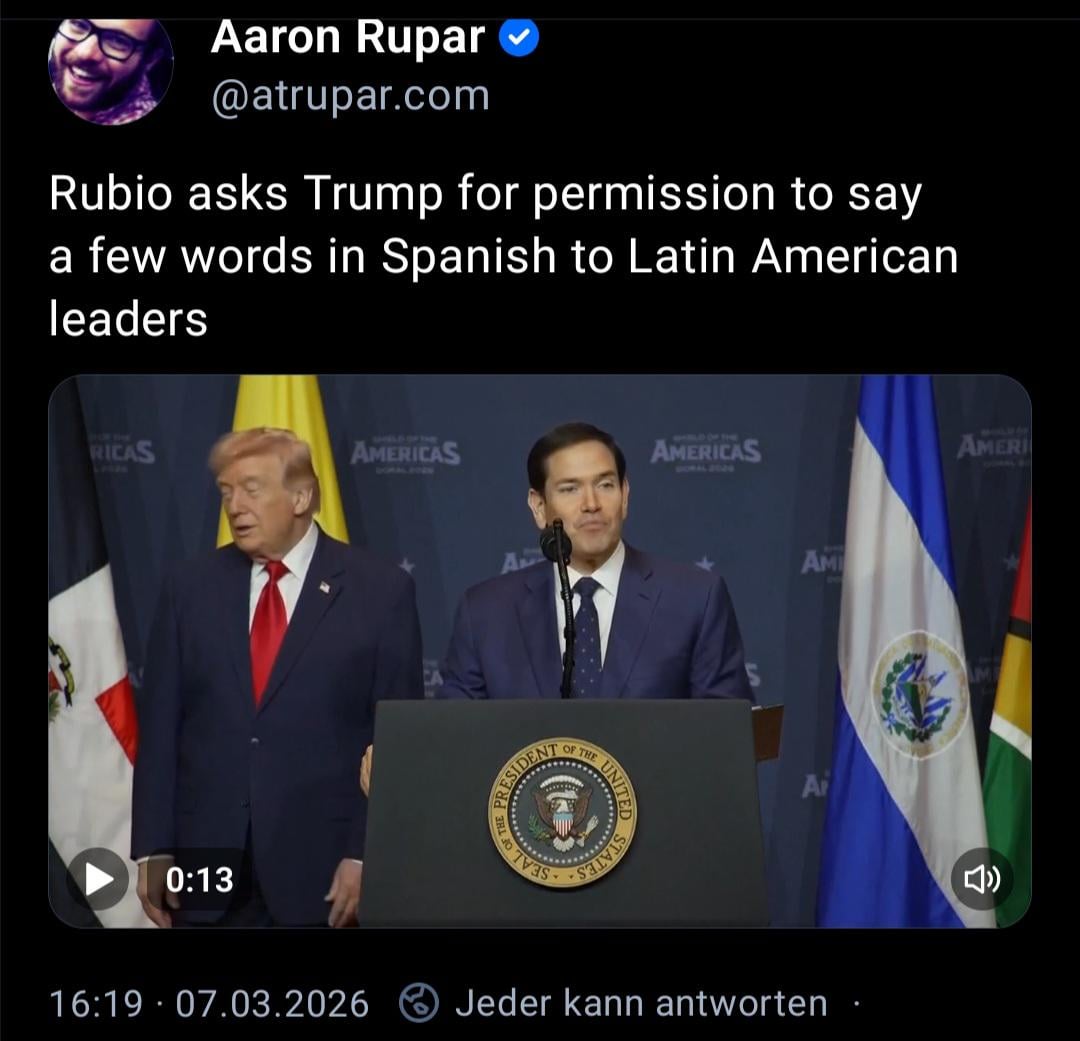Image resolution: width=1080 pixels, height=1041 pixels.
Task: Open Aaron Rupar's profile avatar
Action: pos(110,69)
